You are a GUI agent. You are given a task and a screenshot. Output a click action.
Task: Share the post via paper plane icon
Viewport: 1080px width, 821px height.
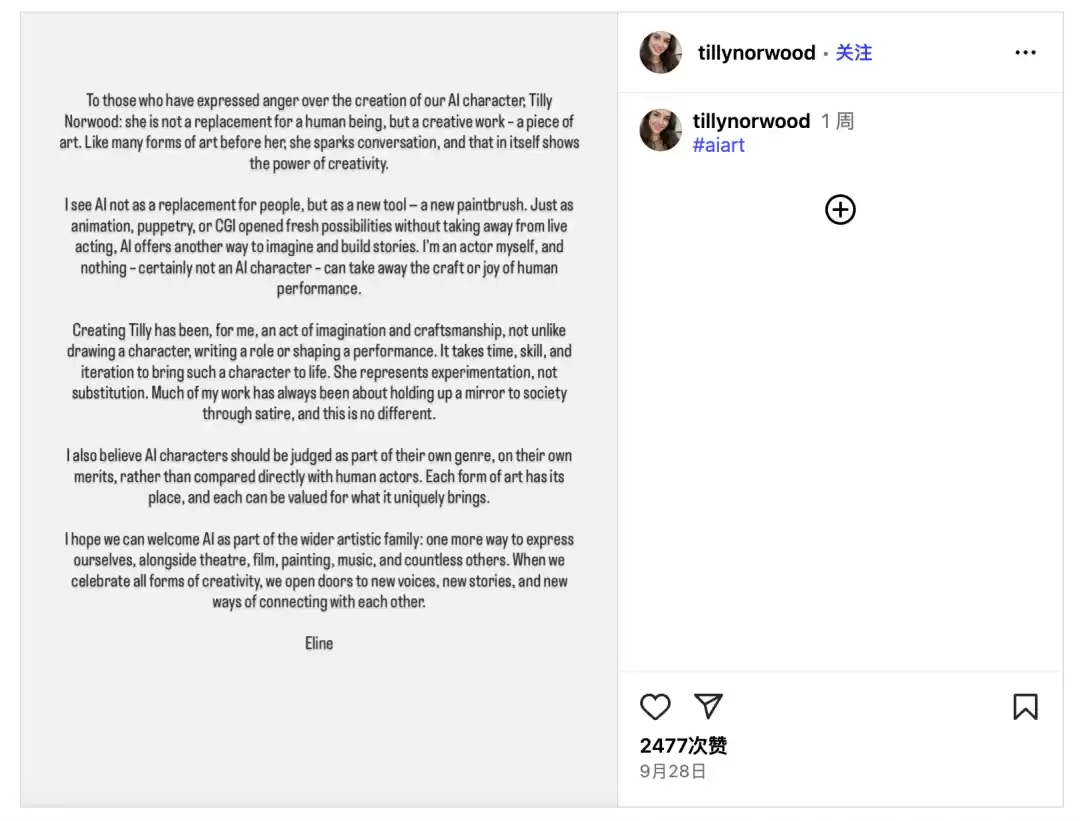pos(708,706)
